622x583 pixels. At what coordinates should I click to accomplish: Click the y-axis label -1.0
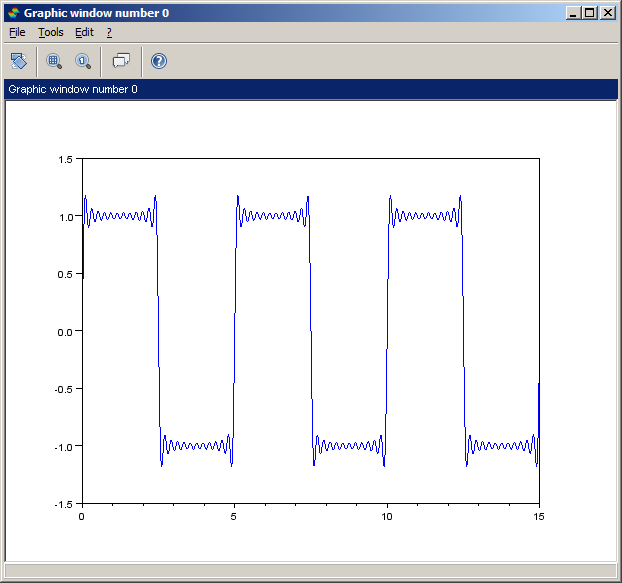(63, 447)
